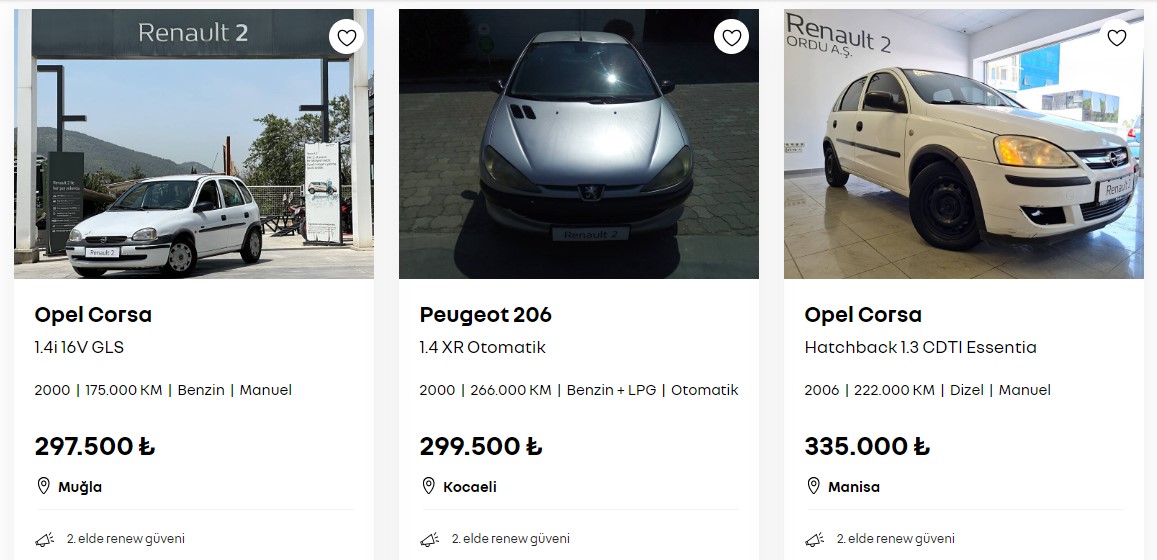Favorite the Opel Corsa Essentia with heart icon
The height and width of the screenshot is (560, 1157).
1116,37
